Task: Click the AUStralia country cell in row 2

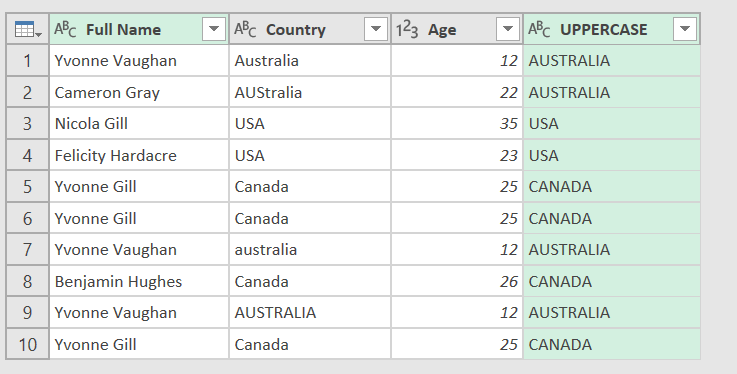Action: [x=310, y=92]
